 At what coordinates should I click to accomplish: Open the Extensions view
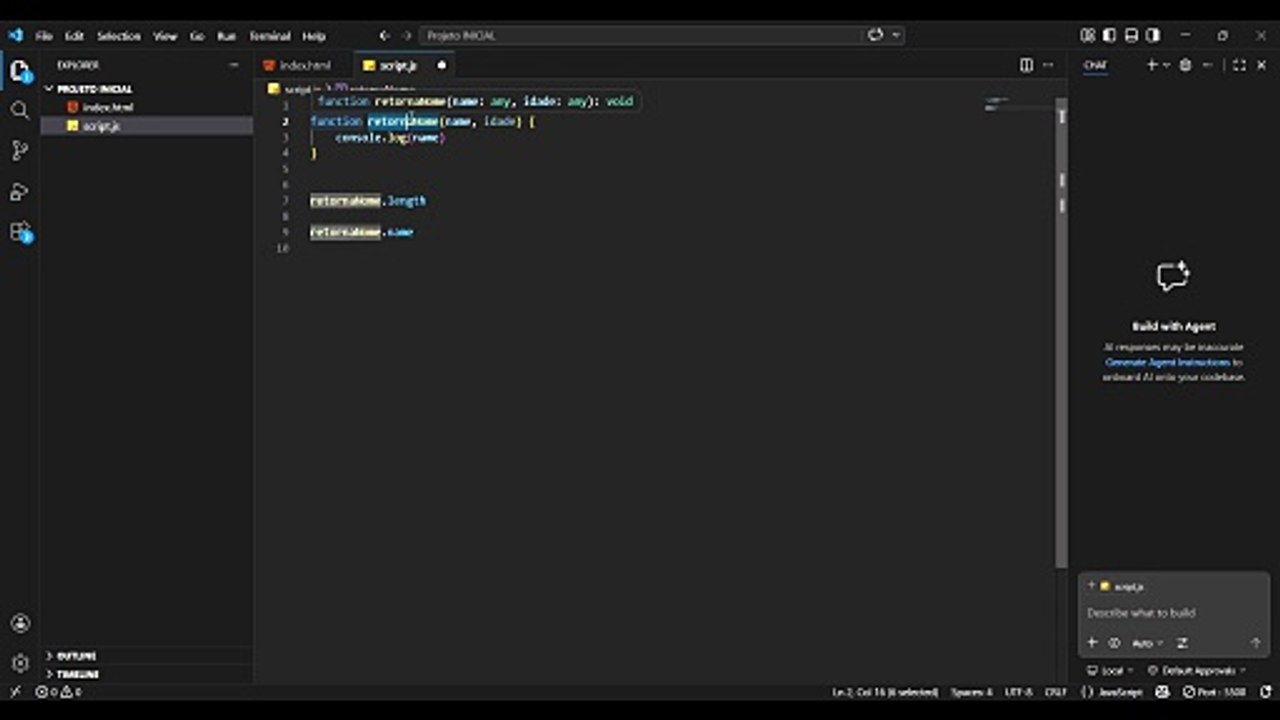[x=20, y=232]
